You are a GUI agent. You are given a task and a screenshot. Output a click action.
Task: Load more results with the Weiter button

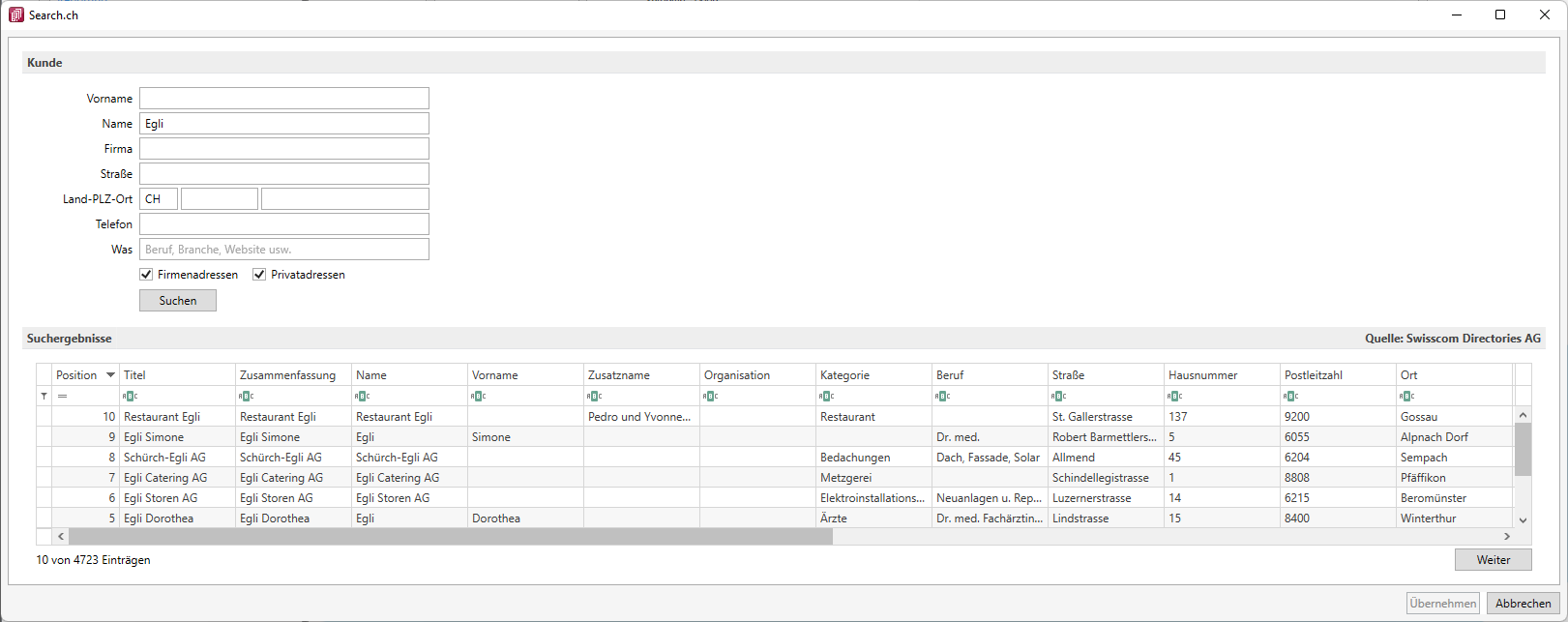(1494, 560)
